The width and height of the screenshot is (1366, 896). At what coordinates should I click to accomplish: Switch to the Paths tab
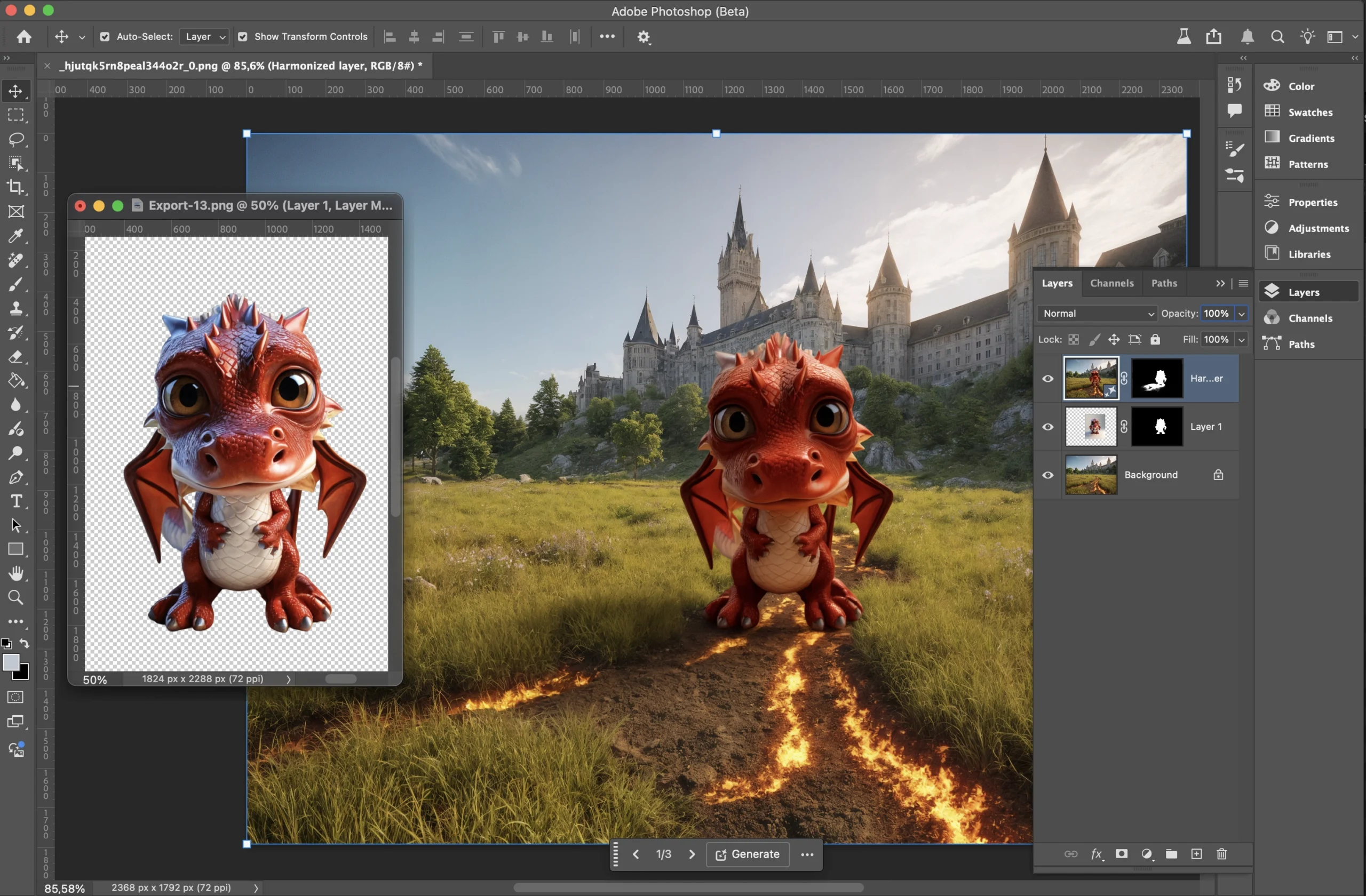[1164, 283]
